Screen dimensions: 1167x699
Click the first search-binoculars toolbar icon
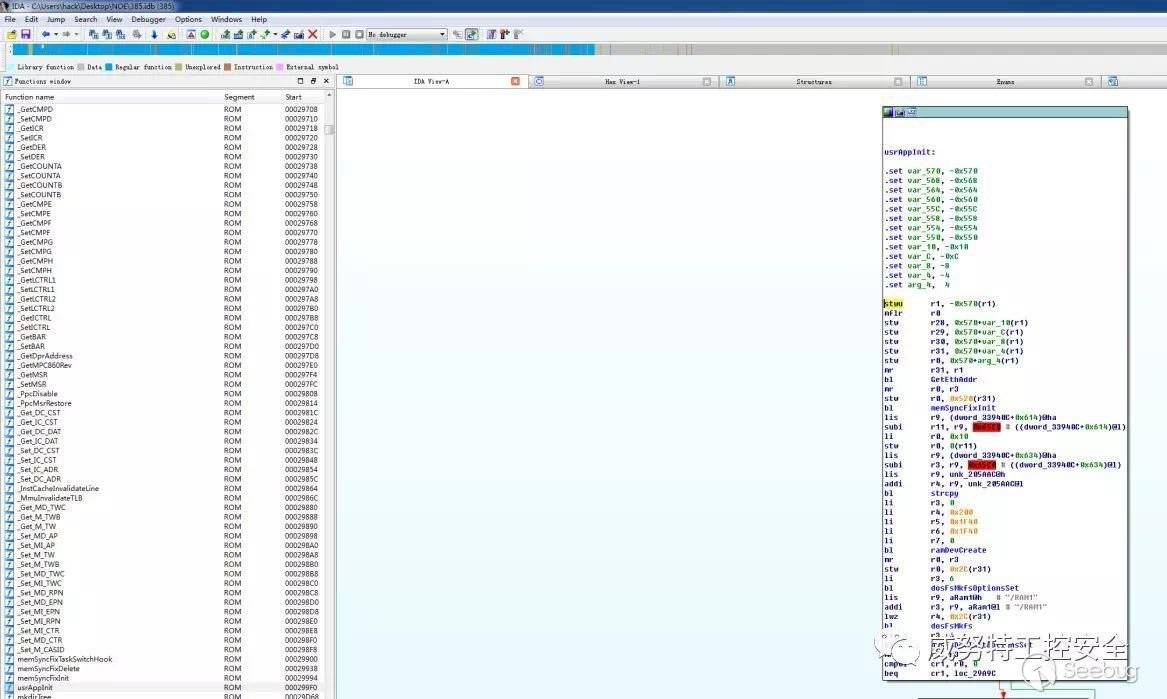click(92, 34)
